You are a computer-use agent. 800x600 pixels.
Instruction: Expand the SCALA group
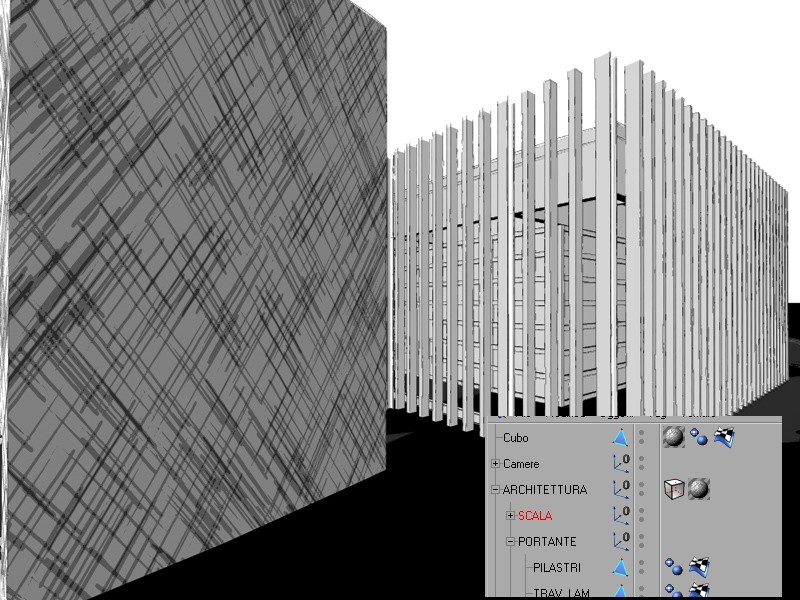click(x=510, y=516)
